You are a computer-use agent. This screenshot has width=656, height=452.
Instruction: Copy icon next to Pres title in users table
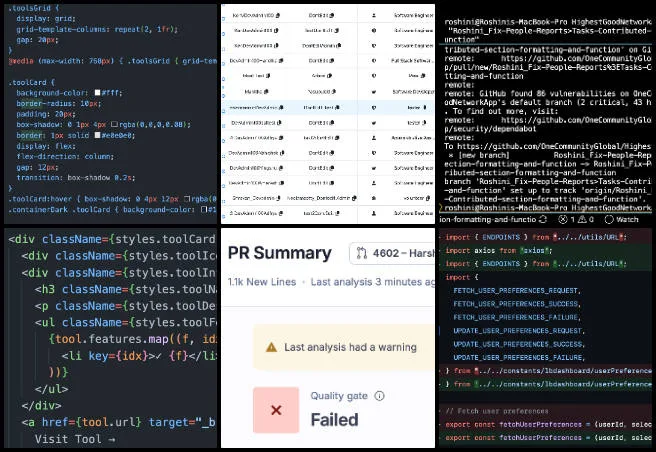423,76
